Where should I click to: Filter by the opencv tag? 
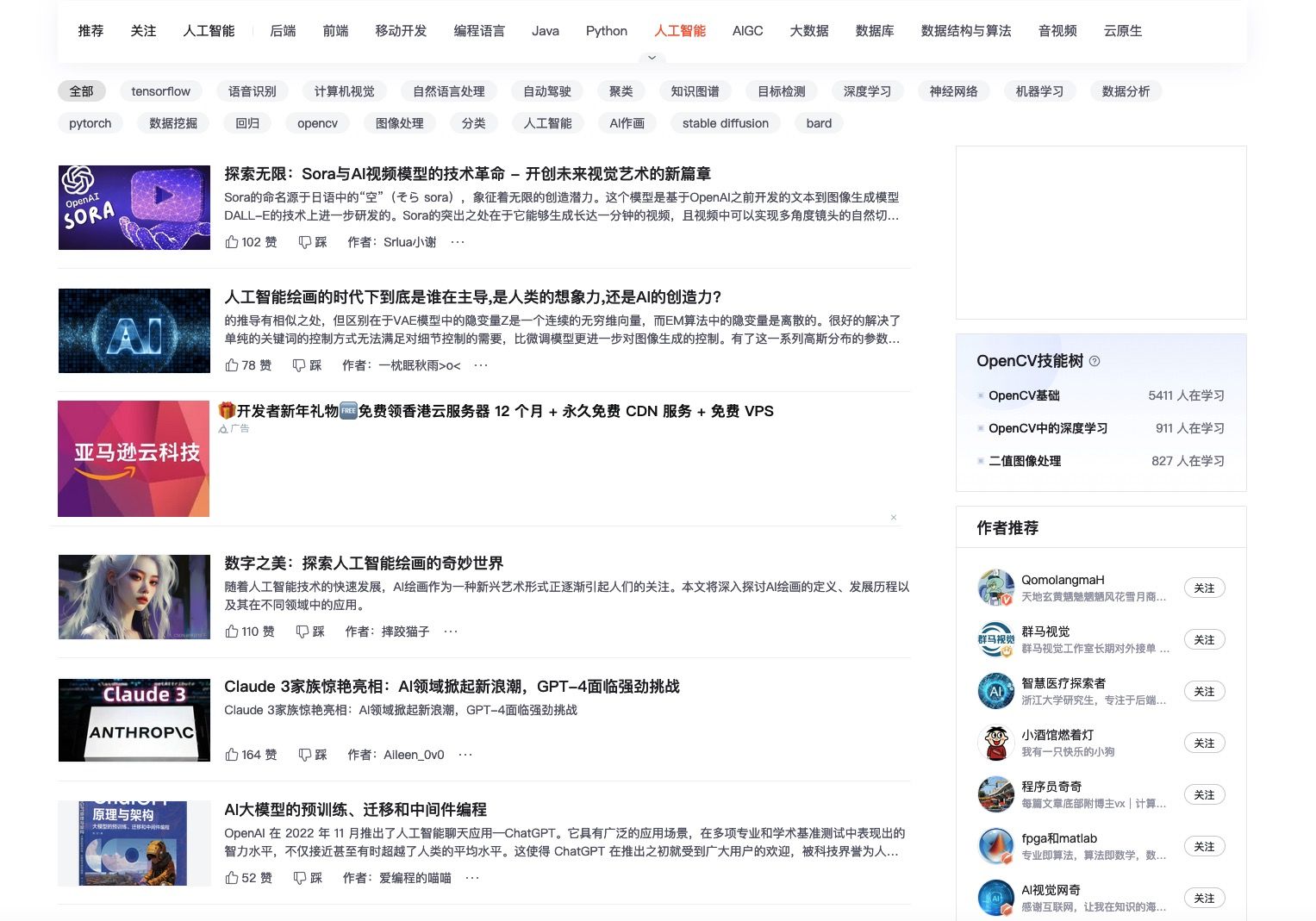click(317, 123)
